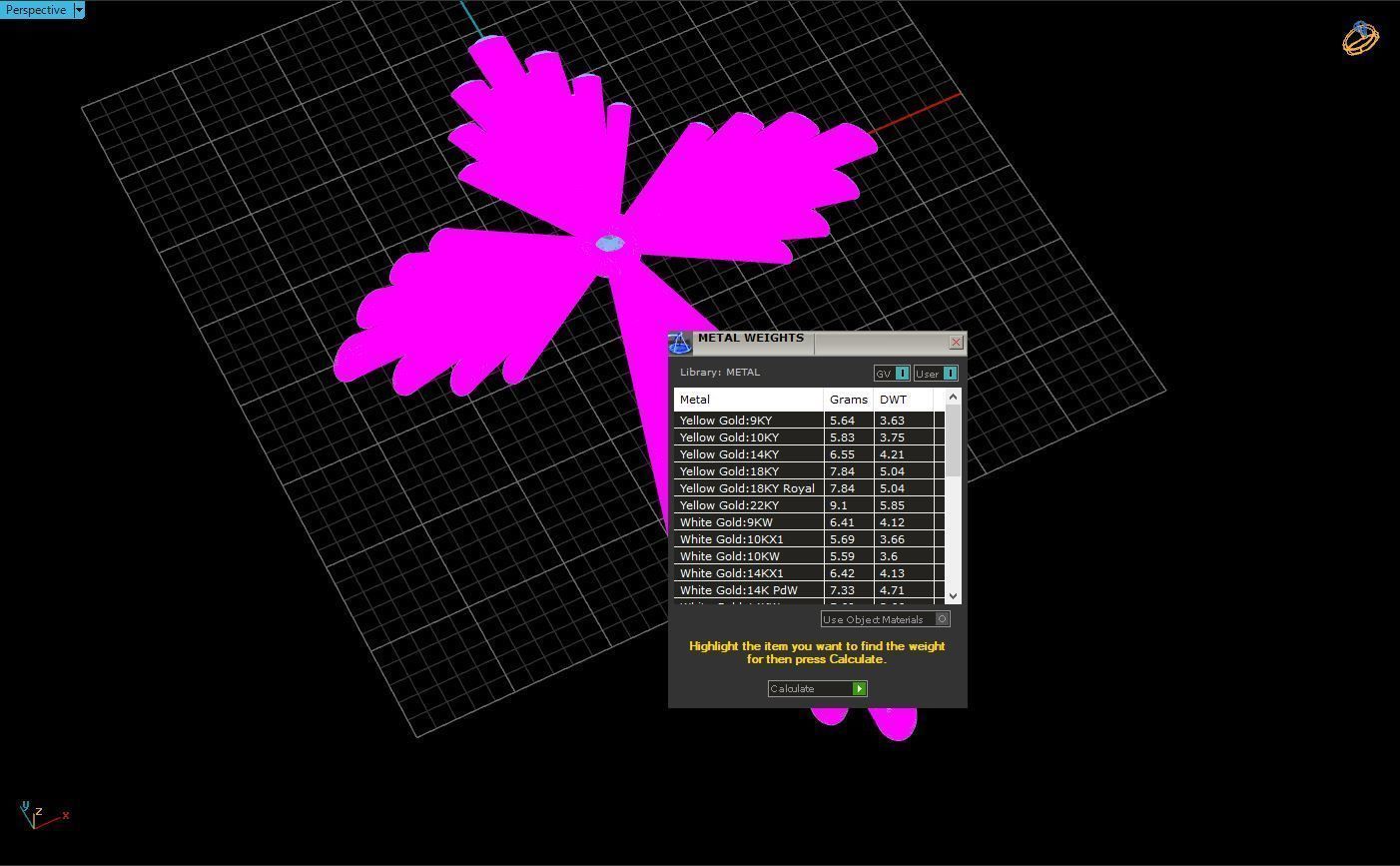Screen dimensions: 1400x866
Task: Select the Yellow Gold:18KY row
Action: [x=809, y=471]
